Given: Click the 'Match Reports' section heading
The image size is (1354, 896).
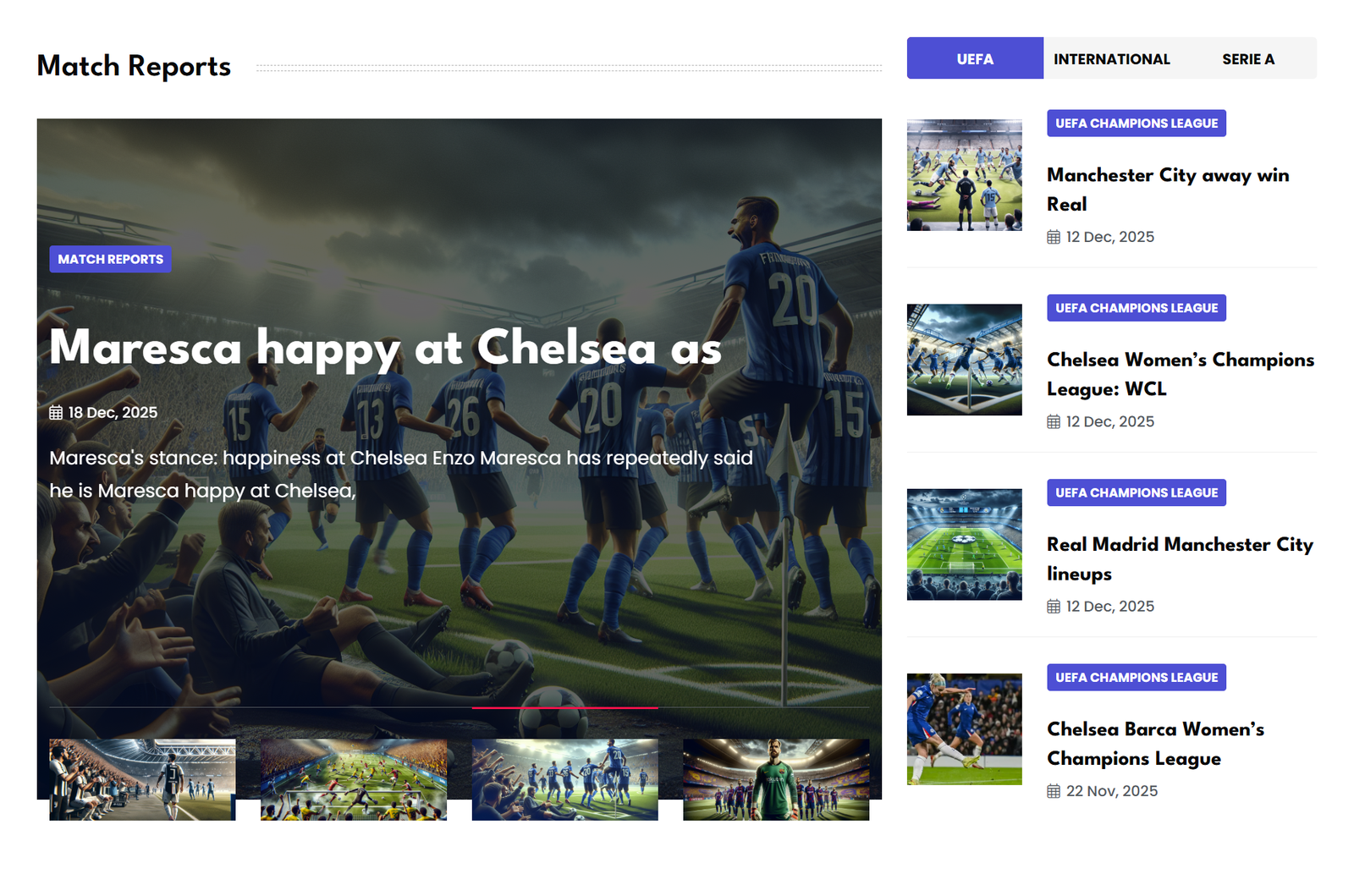Looking at the screenshot, I should [x=134, y=66].
